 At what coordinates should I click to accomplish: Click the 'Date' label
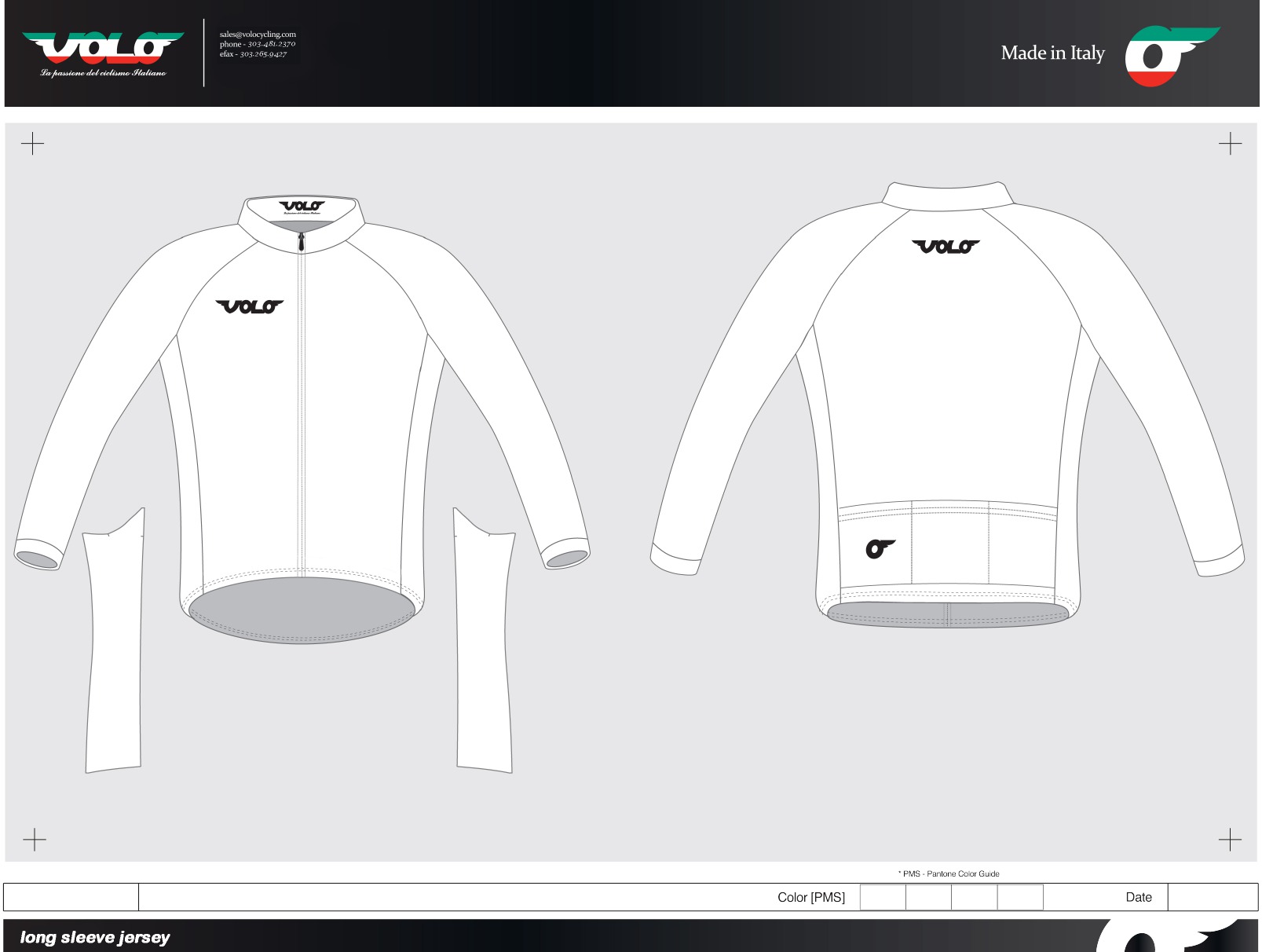click(1139, 897)
